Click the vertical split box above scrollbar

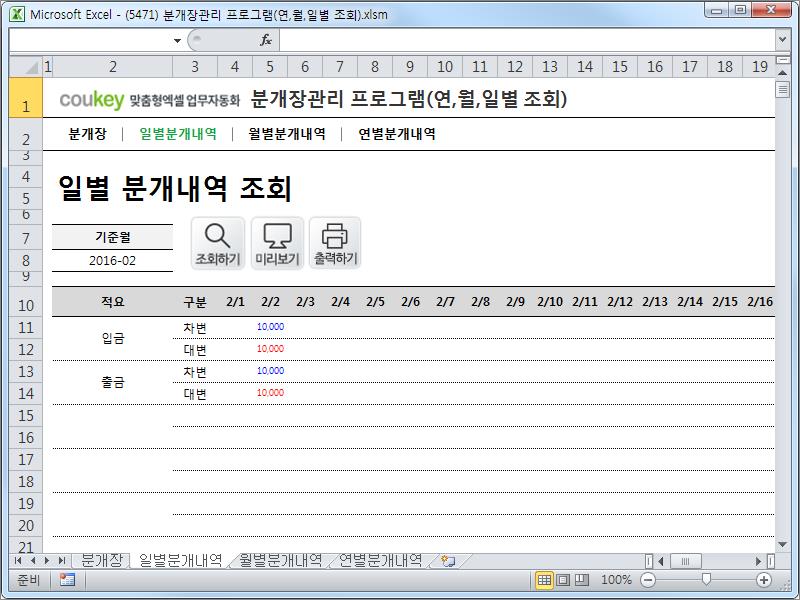(x=782, y=60)
